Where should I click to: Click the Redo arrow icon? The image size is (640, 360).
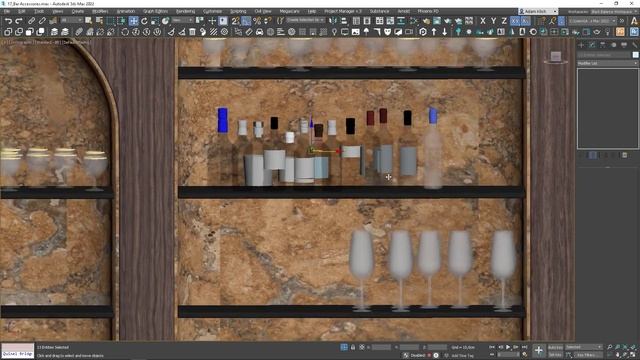click(x=19, y=21)
